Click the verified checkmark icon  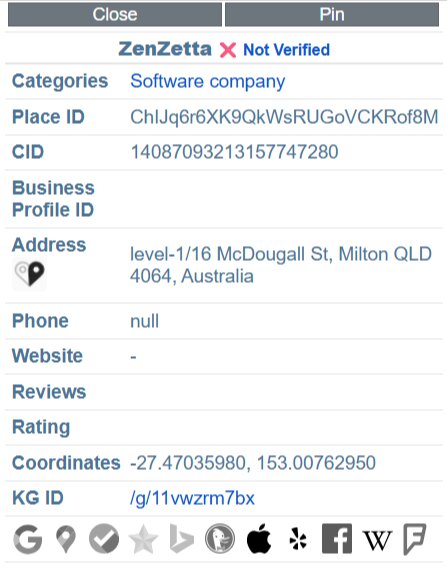[104, 539]
